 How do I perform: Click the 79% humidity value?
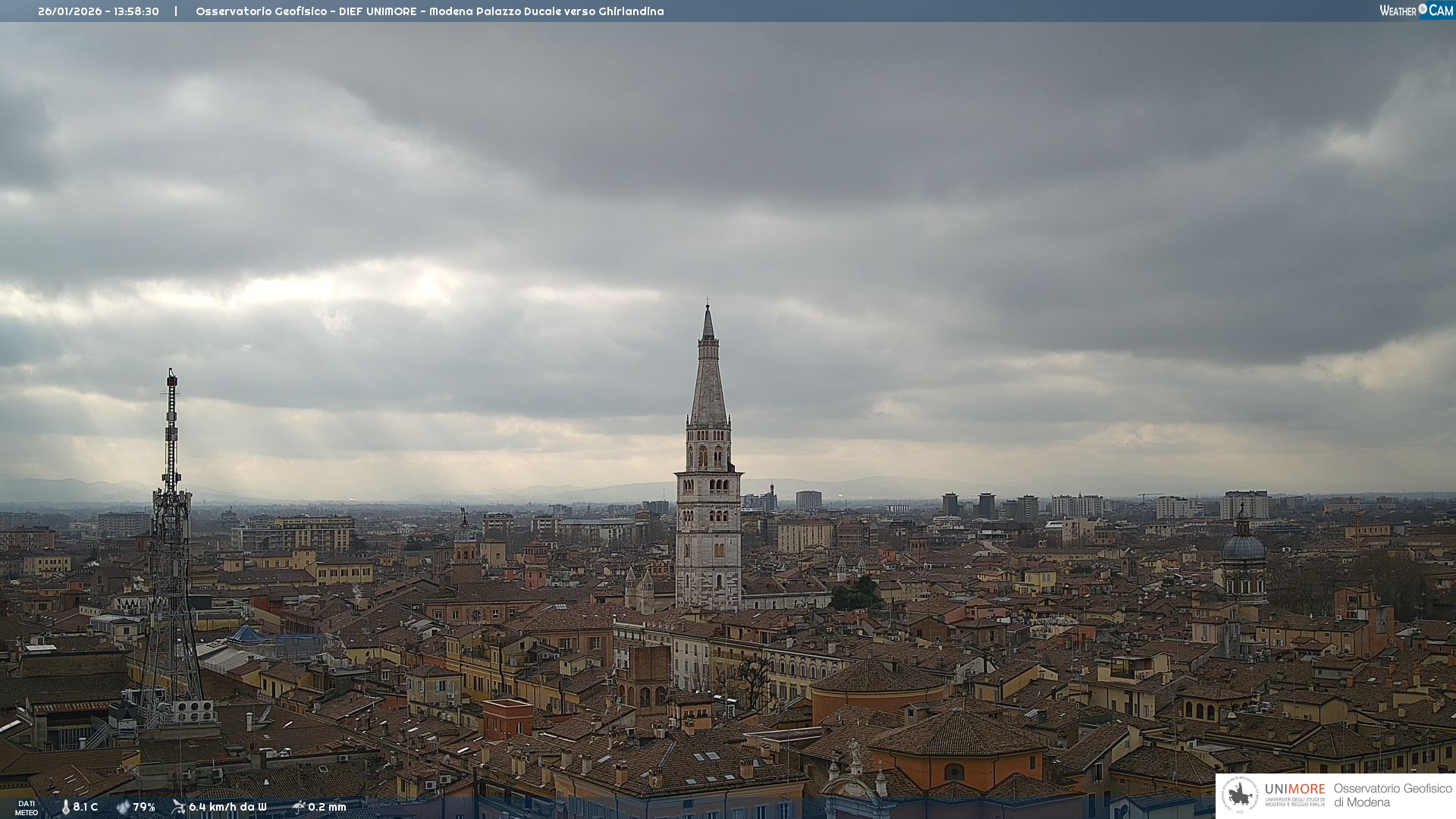[x=144, y=807]
